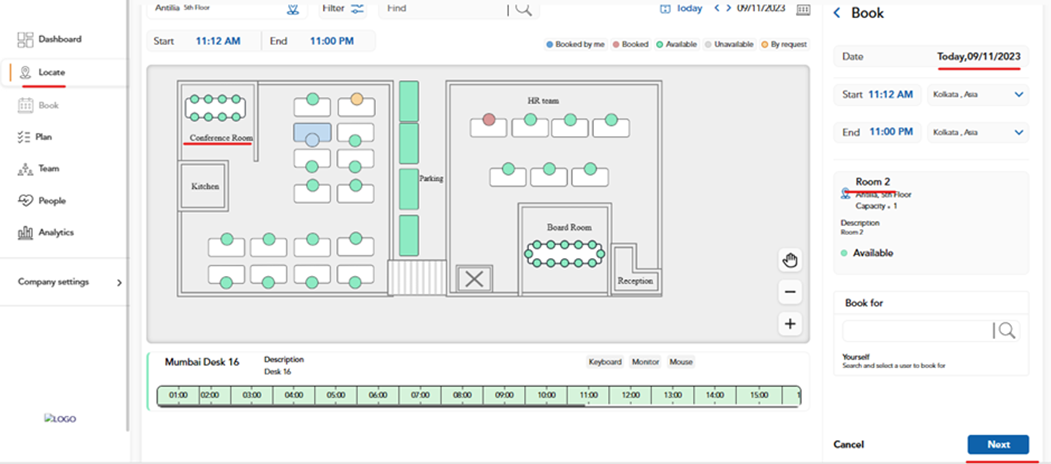The width and height of the screenshot is (1051, 464).
Task: Select the 06:00 slot on the timeline
Action: tap(378, 396)
